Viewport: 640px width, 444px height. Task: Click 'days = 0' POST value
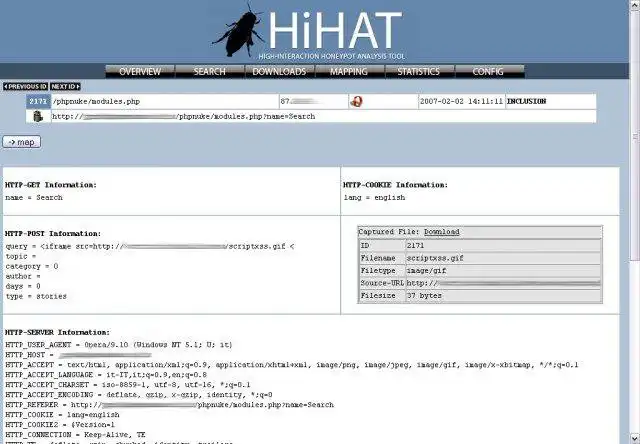(x=23, y=286)
